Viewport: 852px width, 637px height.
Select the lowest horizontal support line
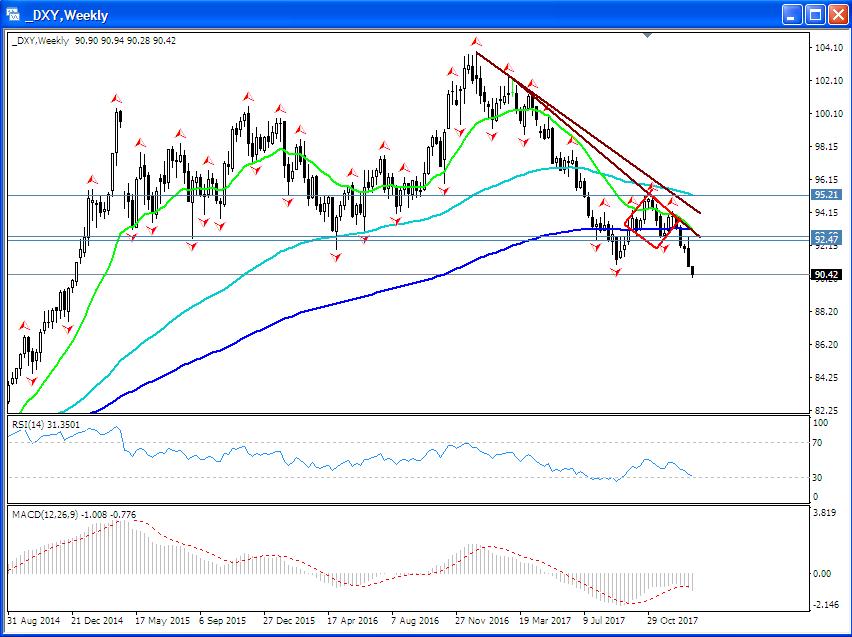300,275
